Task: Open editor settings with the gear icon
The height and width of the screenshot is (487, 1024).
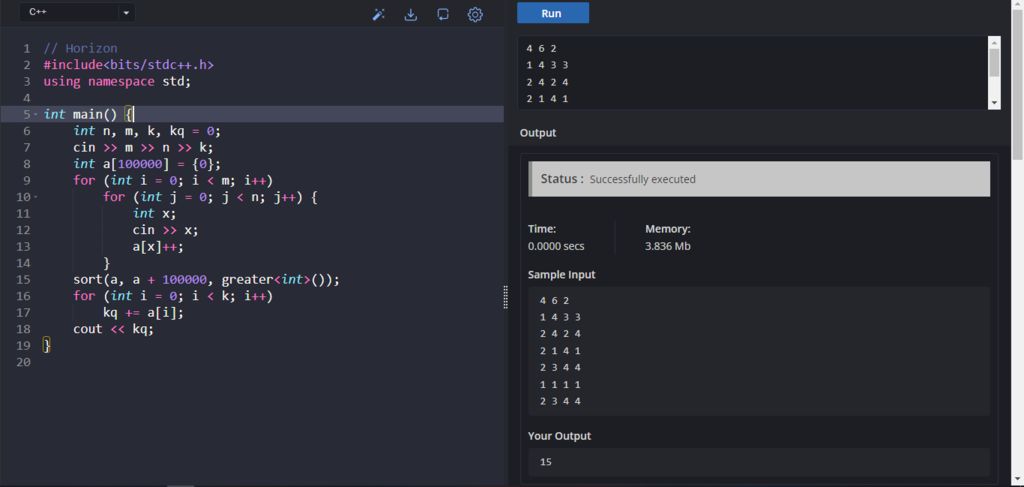Action: (x=475, y=14)
